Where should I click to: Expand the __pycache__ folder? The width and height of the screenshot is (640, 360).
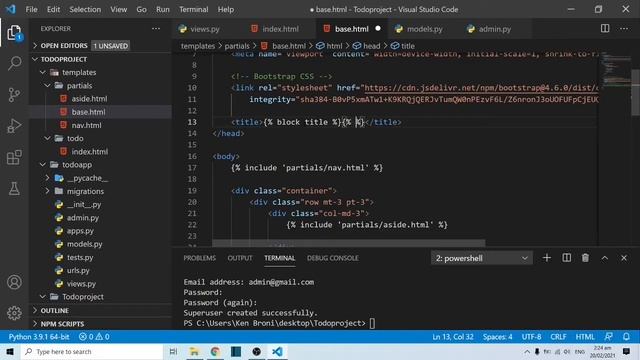[x=47, y=178]
